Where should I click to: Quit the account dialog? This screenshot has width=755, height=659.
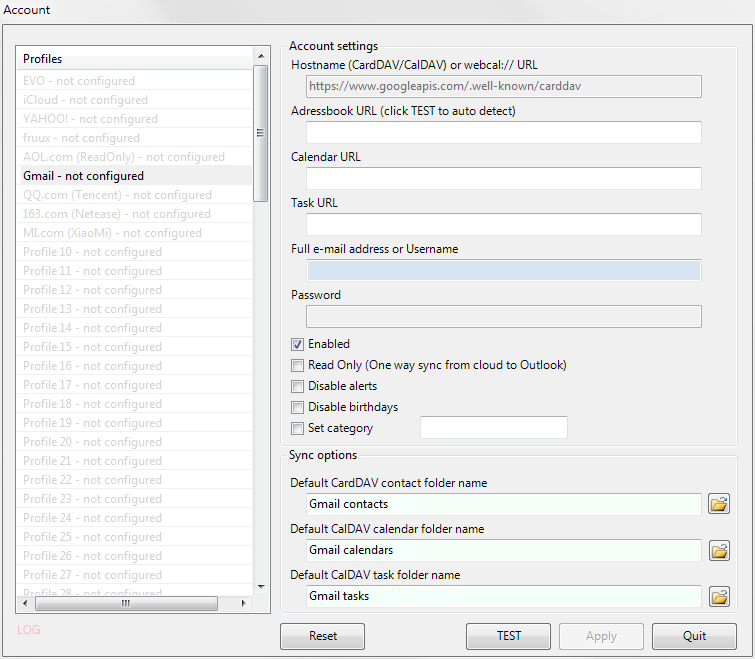(694, 636)
